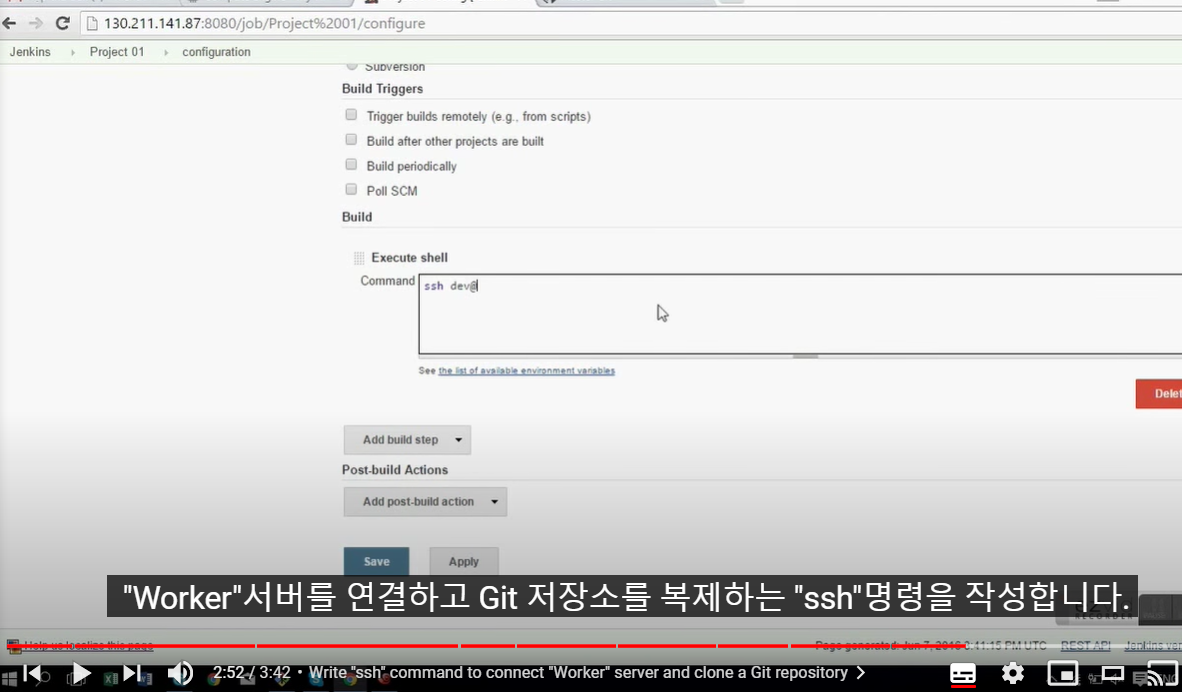Reload the Jenkins page

(x=63, y=23)
